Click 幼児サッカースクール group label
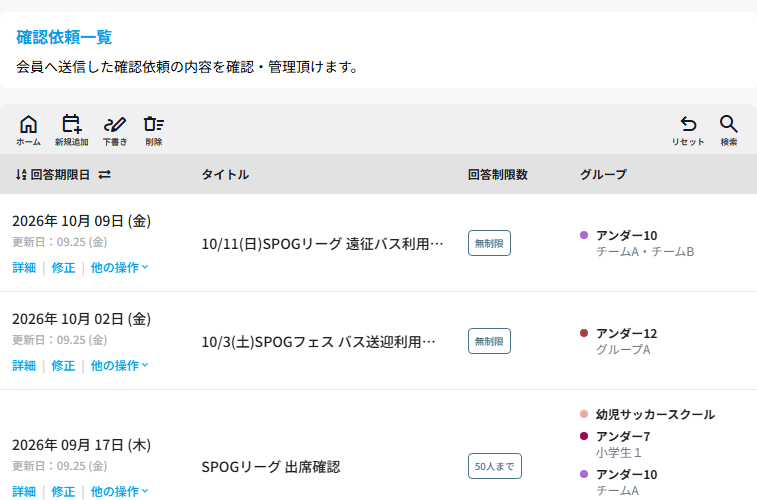Image resolution: width=757 pixels, height=500 pixels. coord(656,415)
